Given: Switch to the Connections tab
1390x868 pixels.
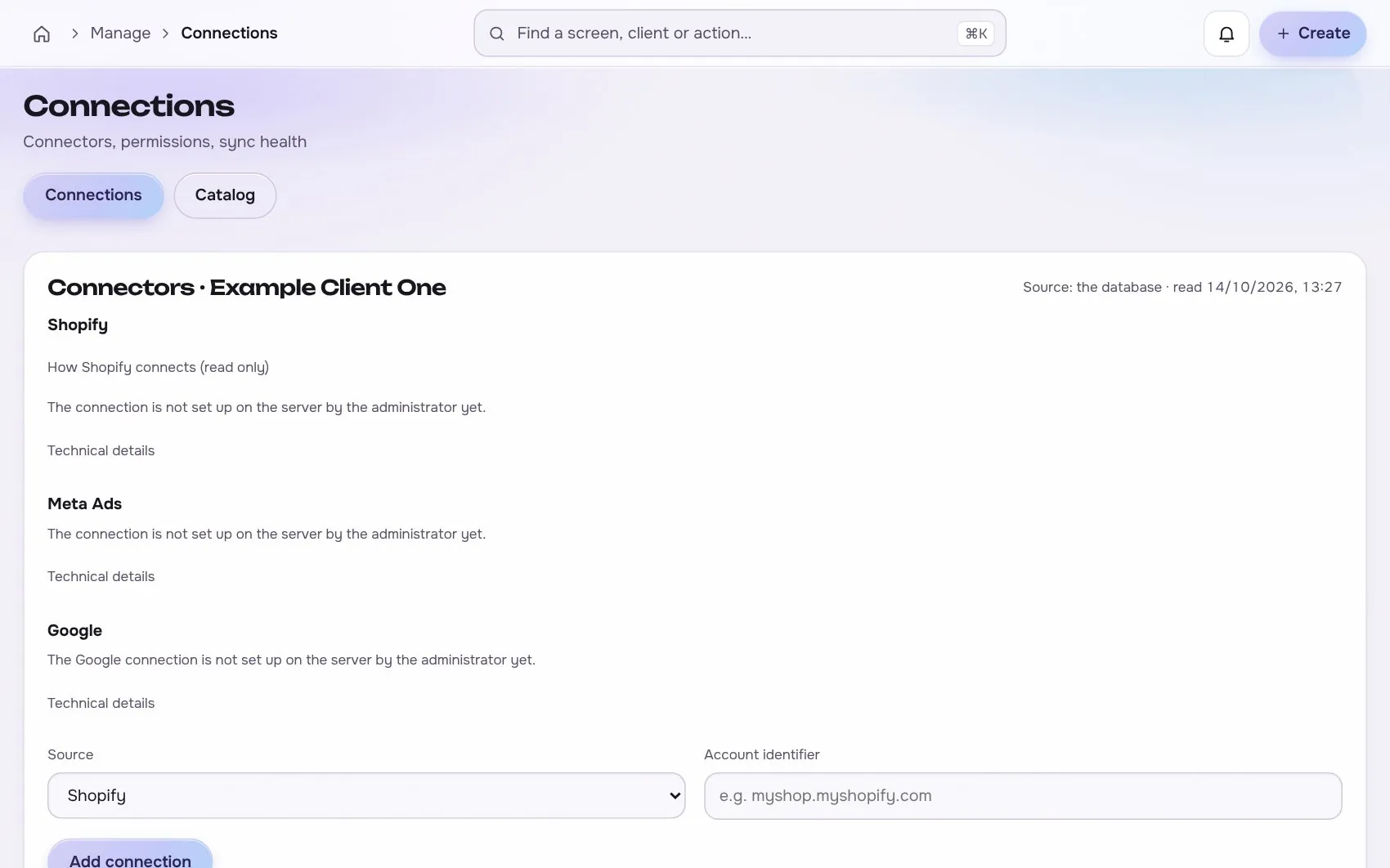Looking at the screenshot, I should [x=93, y=195].
